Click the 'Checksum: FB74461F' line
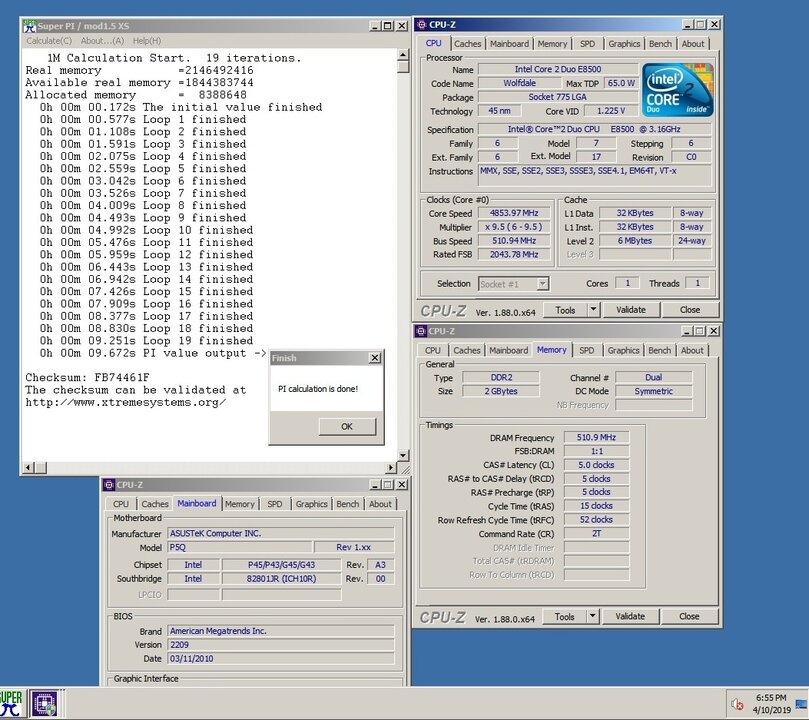 click(x=88, y=378)
